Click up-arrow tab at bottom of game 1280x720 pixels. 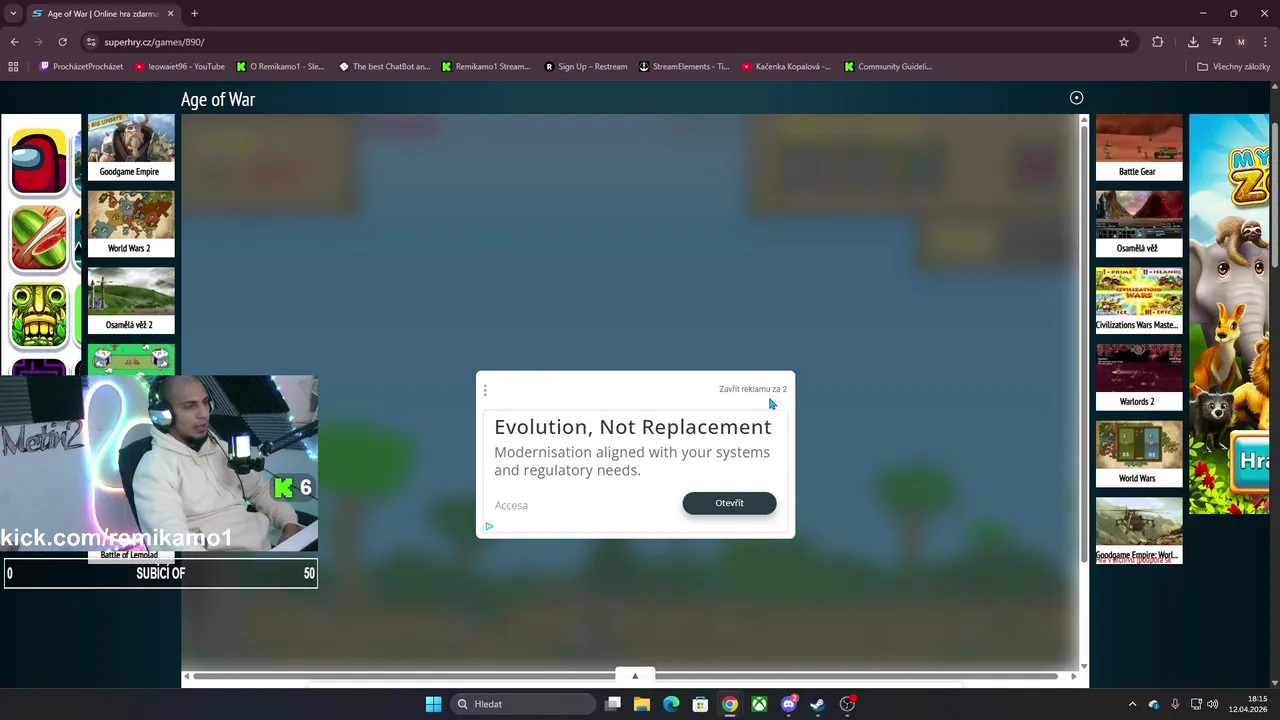tap(635, 675)
